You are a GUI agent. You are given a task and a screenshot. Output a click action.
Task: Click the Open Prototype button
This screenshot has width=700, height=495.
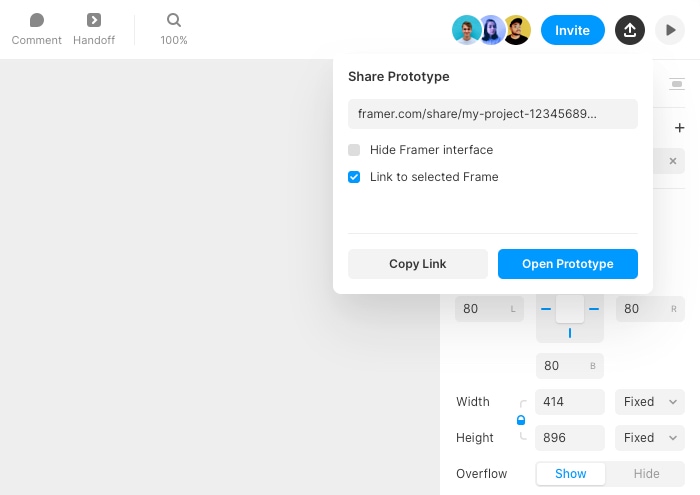tap(567, 264)
